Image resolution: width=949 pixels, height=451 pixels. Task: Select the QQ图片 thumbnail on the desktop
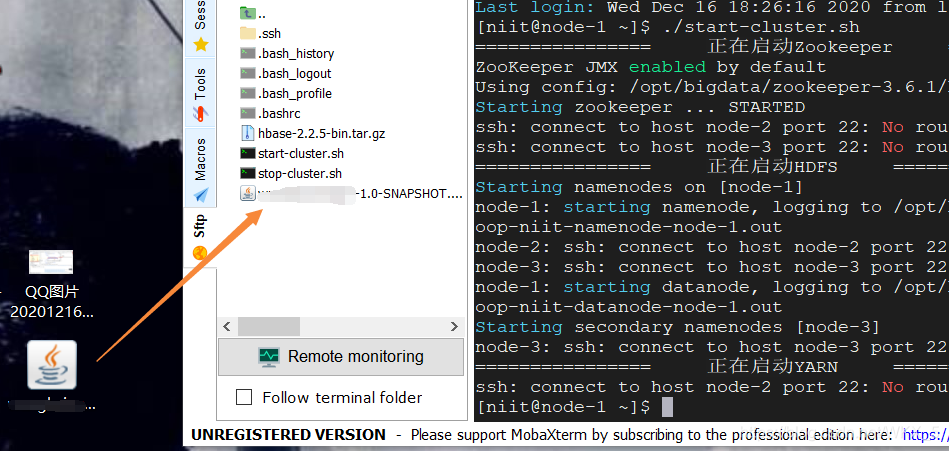(x=51, y=262)
